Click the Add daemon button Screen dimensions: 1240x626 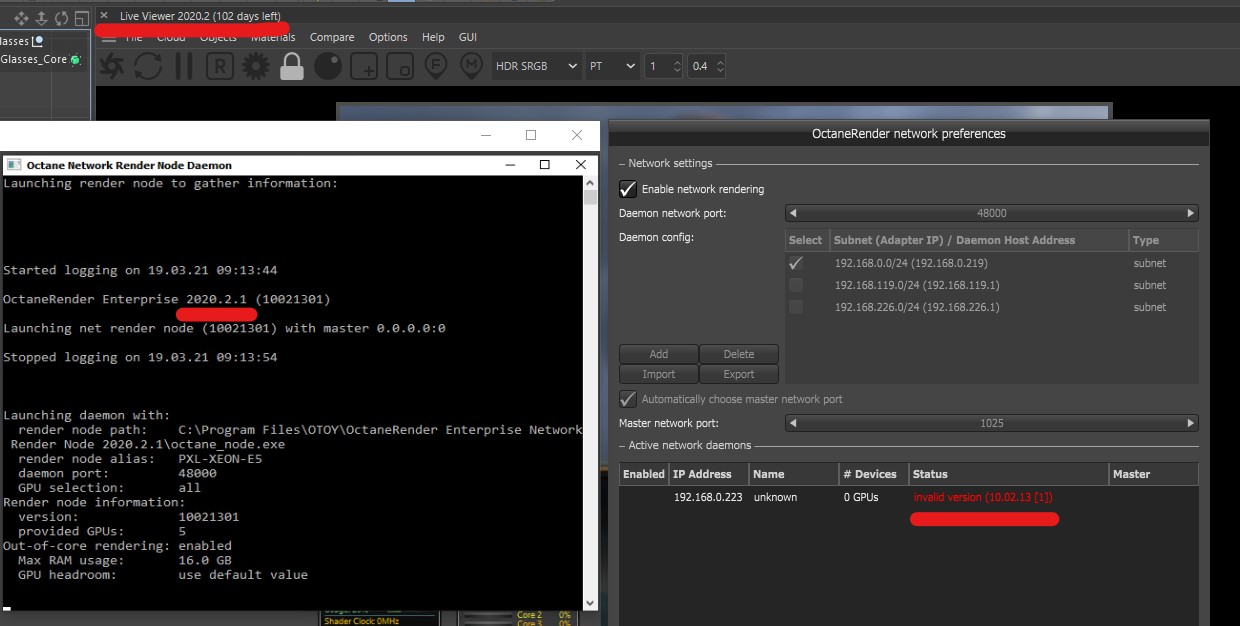[658, 354]
